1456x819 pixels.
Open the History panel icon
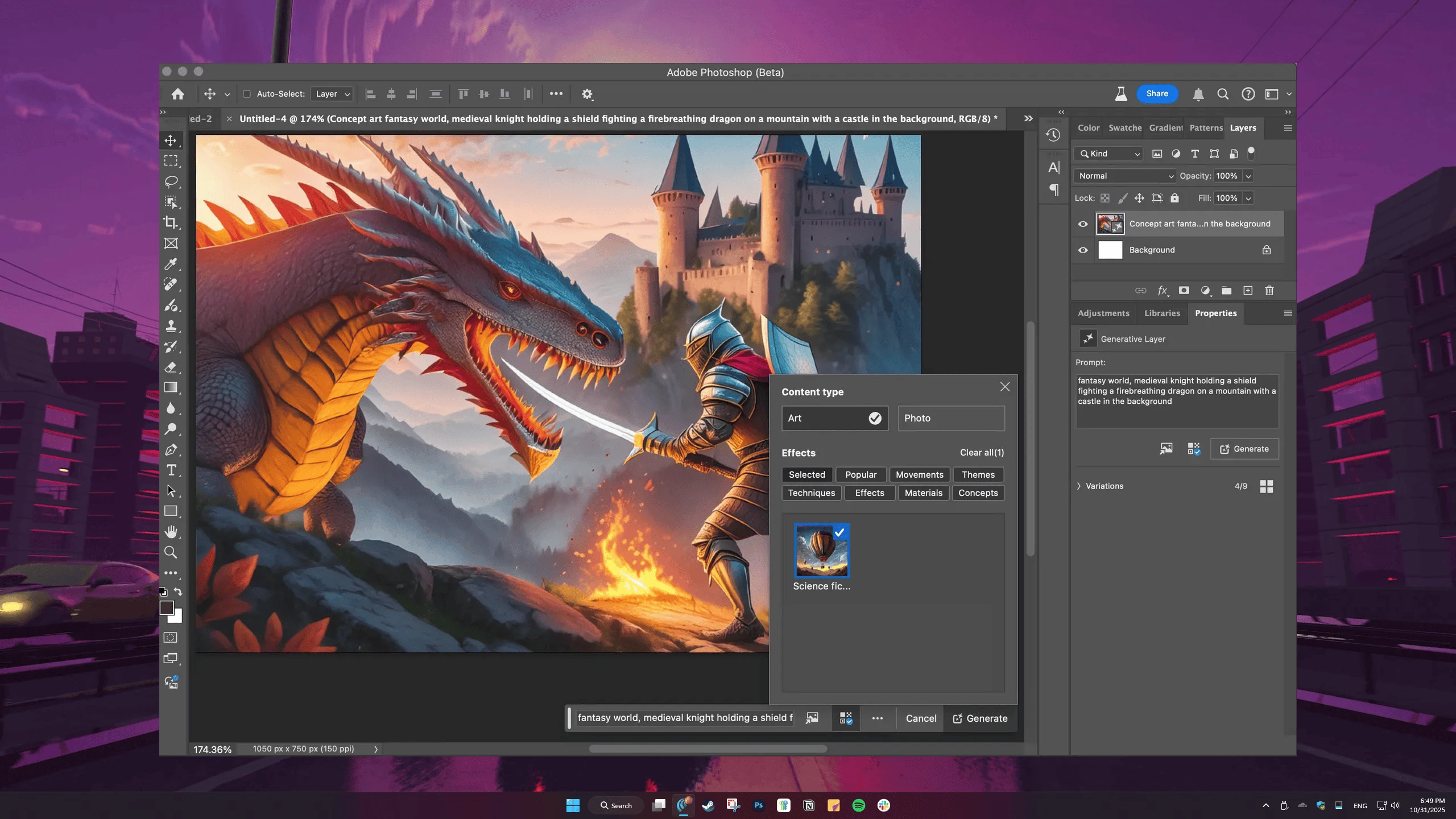1053,135
